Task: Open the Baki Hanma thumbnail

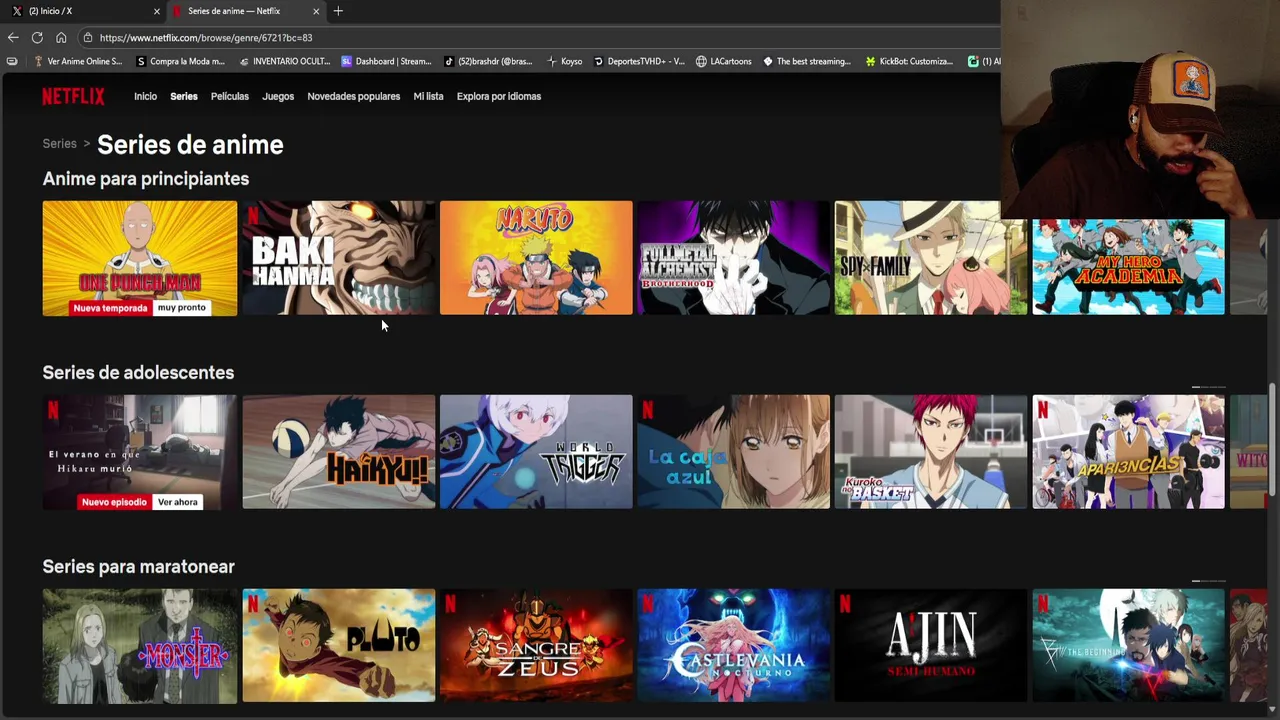Action: 339,258
